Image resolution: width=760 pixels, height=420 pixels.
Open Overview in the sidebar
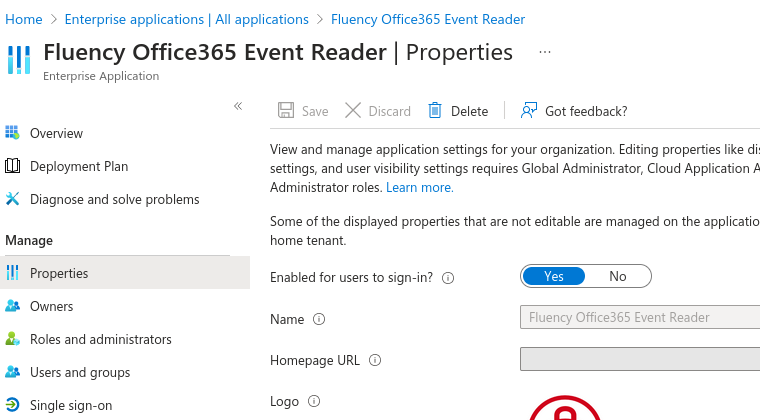point(56,133)
